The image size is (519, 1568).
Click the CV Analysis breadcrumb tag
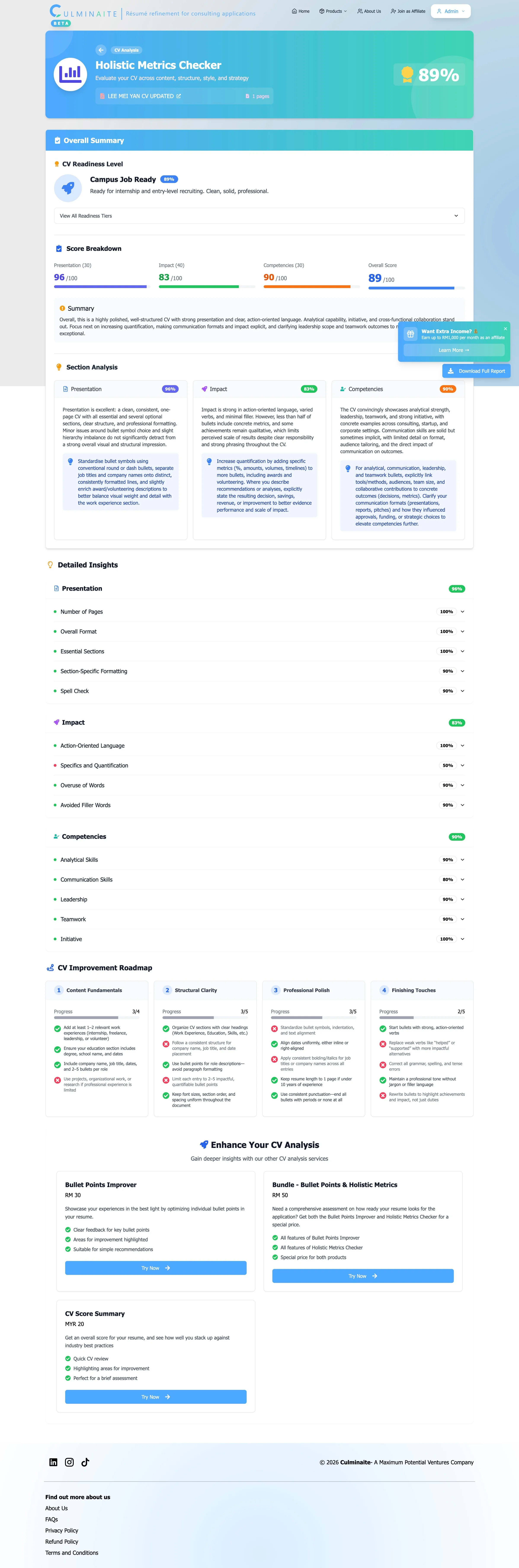pos(127,50)
